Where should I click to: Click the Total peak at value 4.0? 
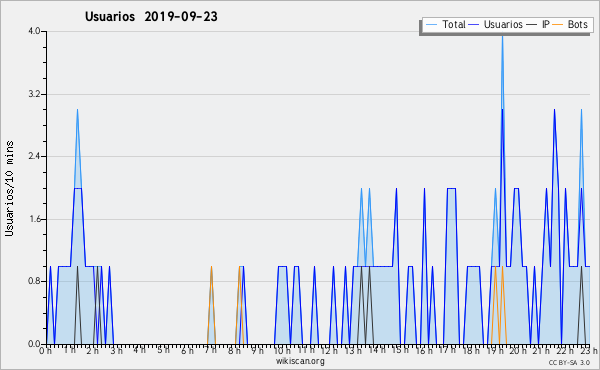tap(502, 37)
